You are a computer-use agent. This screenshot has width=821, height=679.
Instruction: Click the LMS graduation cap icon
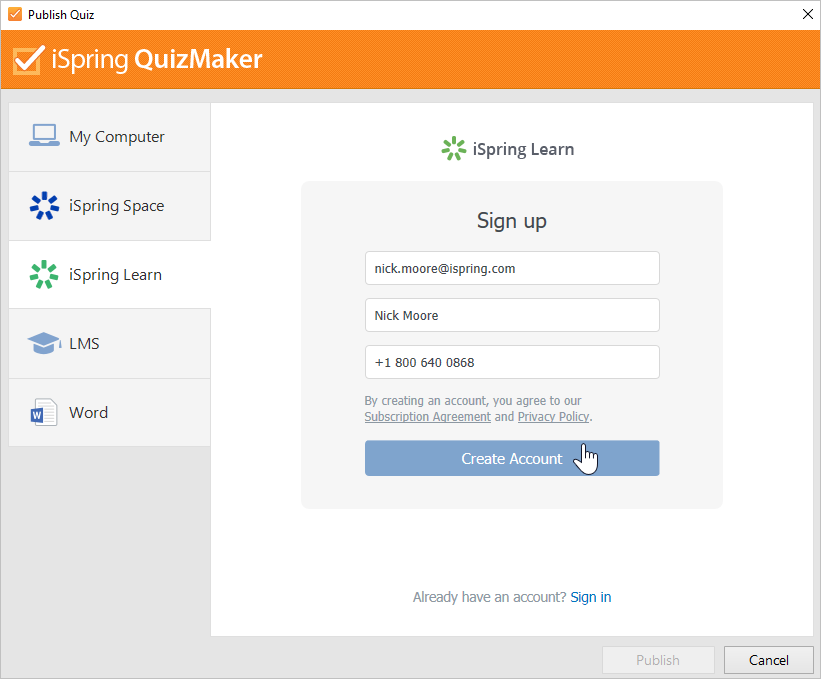tap(44, 344)
